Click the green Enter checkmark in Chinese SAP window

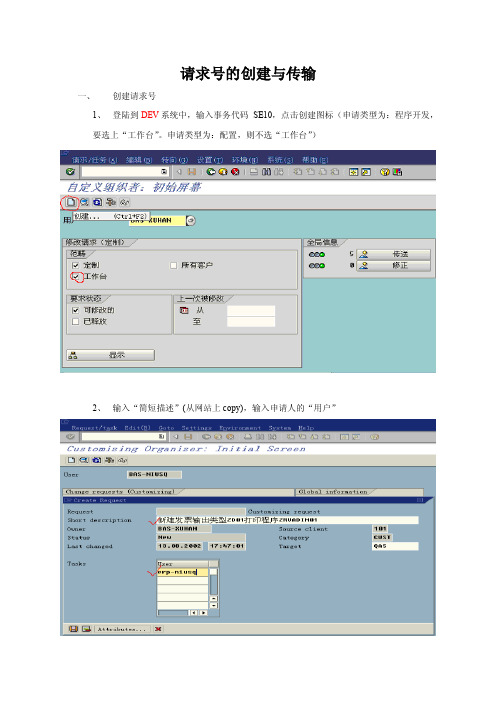[x=70, y=172]
